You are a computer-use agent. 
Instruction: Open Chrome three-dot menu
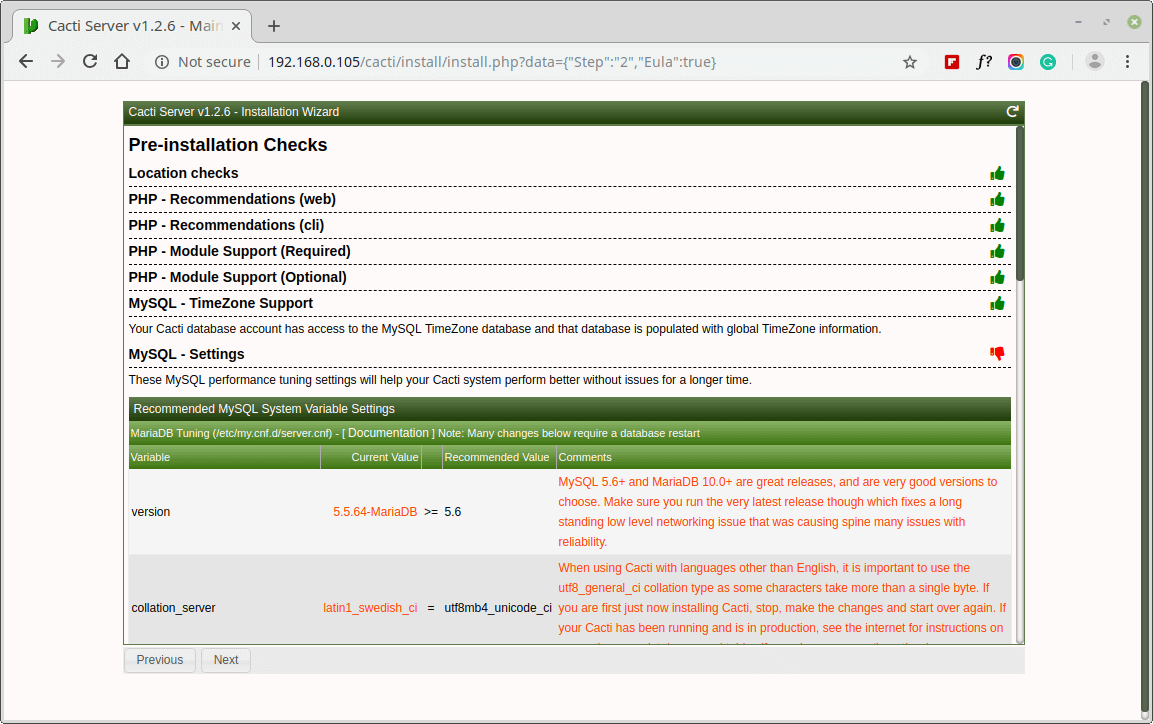point(1128,62)
